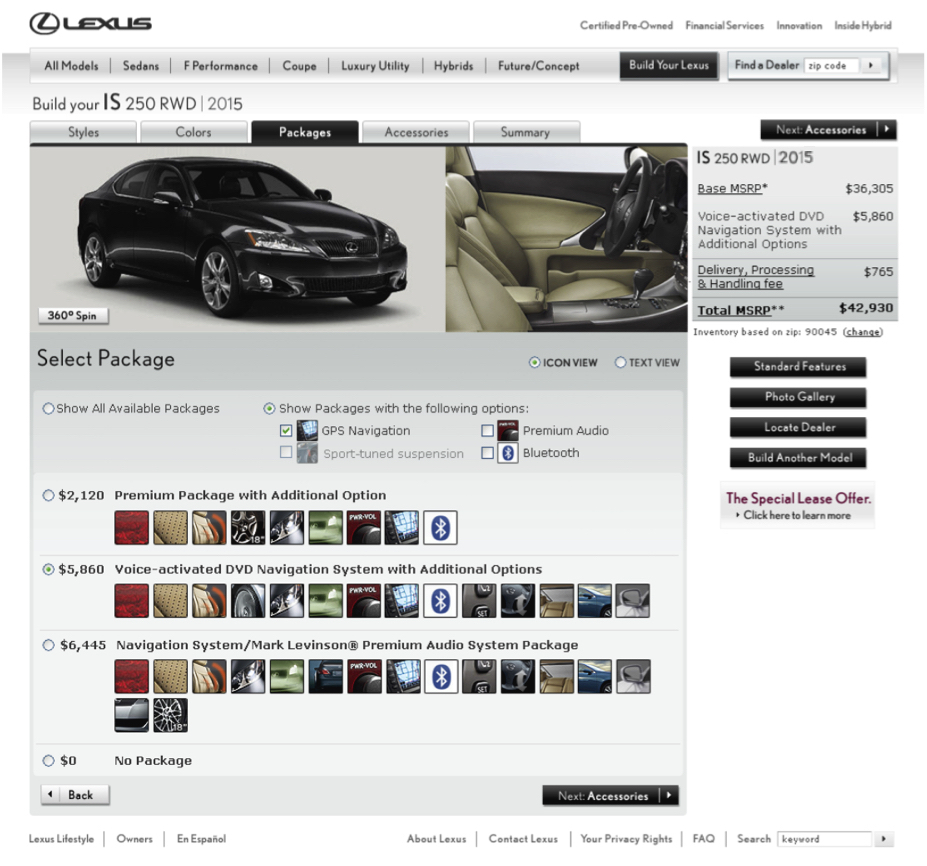927x866 pixels.
Task: Click 18-inch spoke wheel icon in $6,445 package
Action: [x=170, y=715]
